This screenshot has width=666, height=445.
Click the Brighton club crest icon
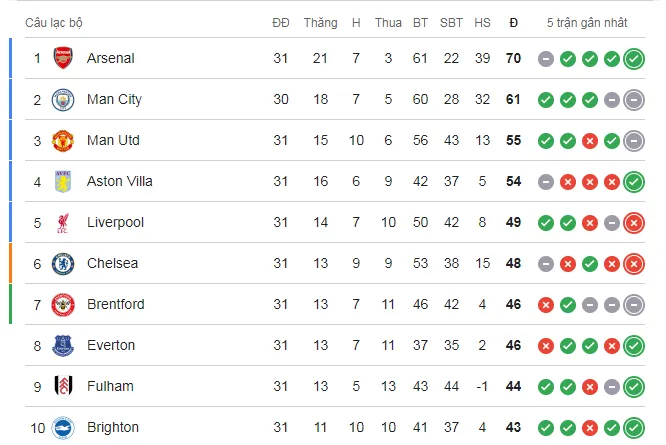coord(64,427)
